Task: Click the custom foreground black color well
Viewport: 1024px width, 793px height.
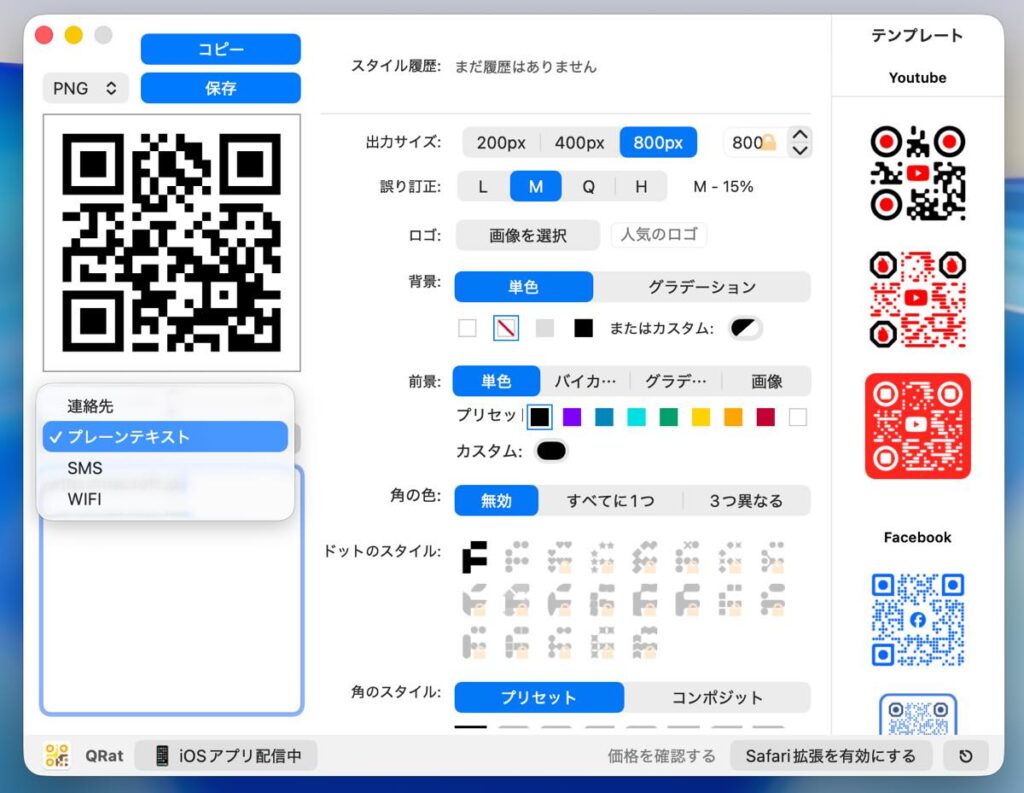Action: [x=551, y=451]
